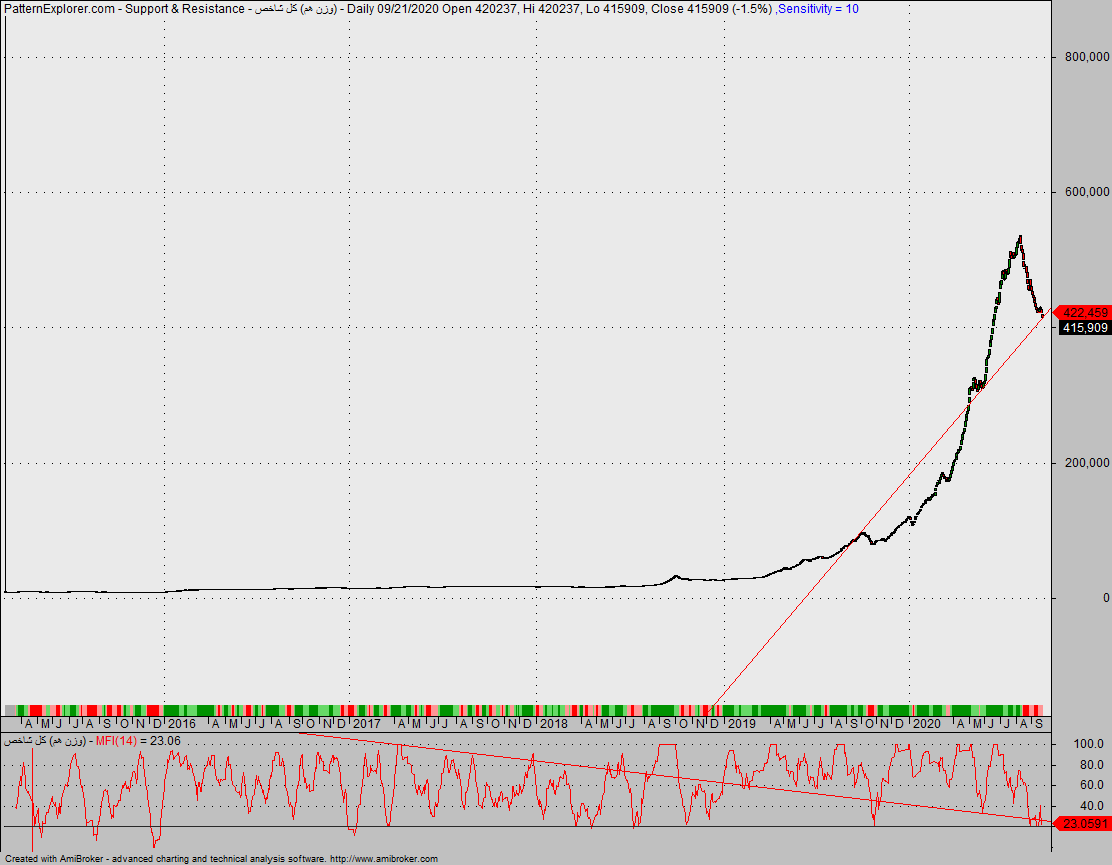Click the 2020 year label on time axis
The width and height of the screenshot is (1112, 865).
tap(927, 724)
